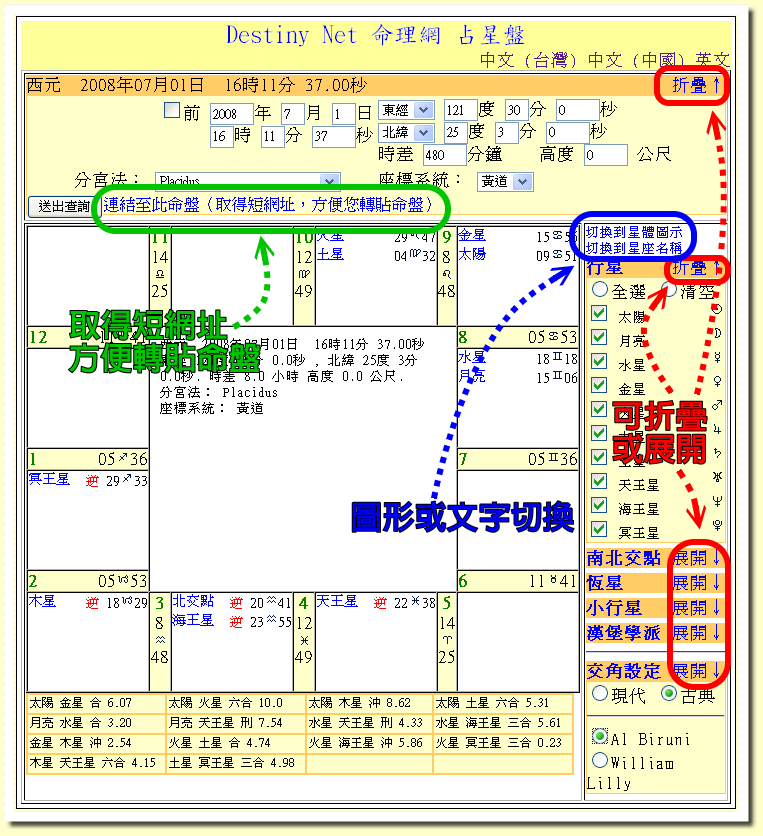Click the 切換到星座名稱 link
This screenshot has width=763, height=836.
point(634,248)
